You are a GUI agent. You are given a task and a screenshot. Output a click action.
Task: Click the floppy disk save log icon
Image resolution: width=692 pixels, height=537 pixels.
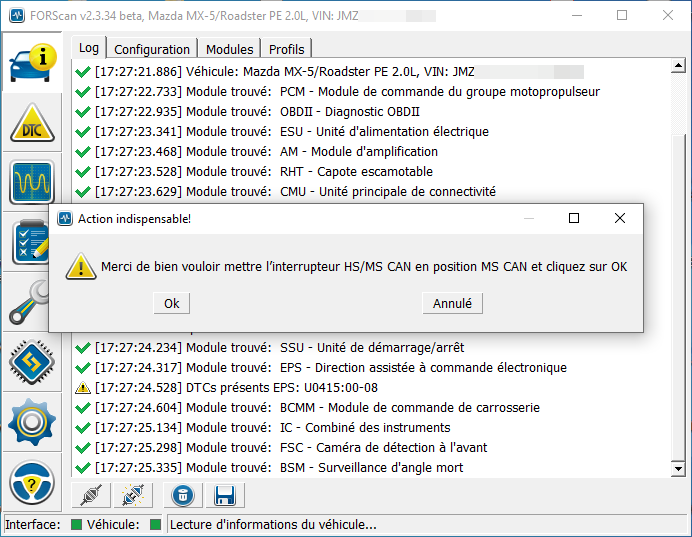click(225, 495)
